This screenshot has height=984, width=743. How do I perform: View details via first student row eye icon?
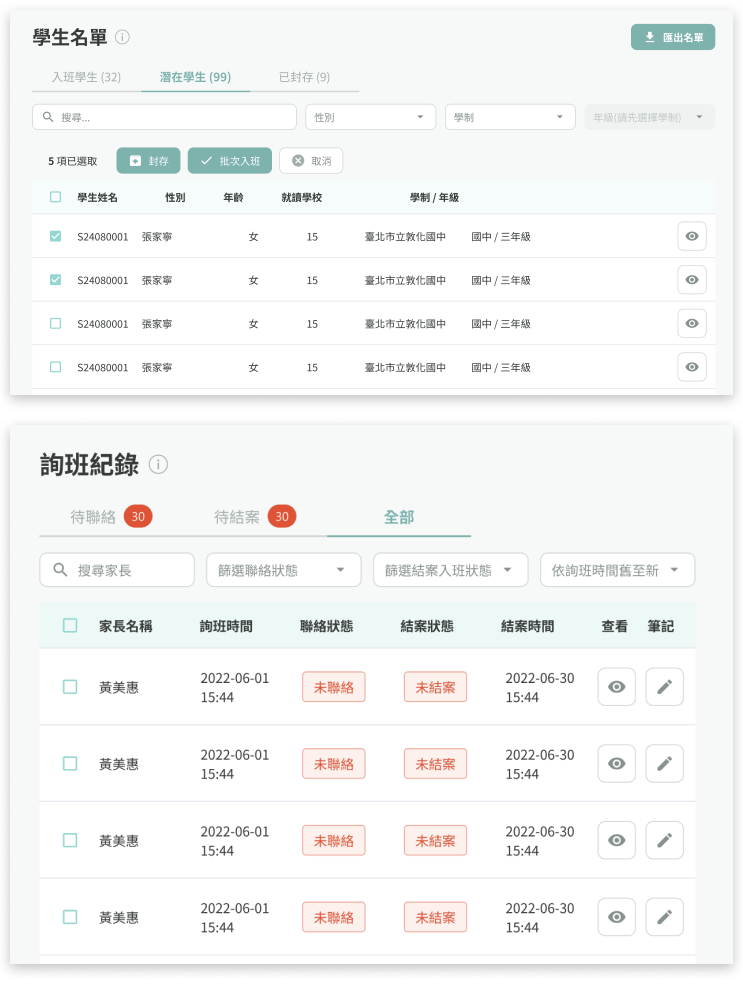[692, 236]
